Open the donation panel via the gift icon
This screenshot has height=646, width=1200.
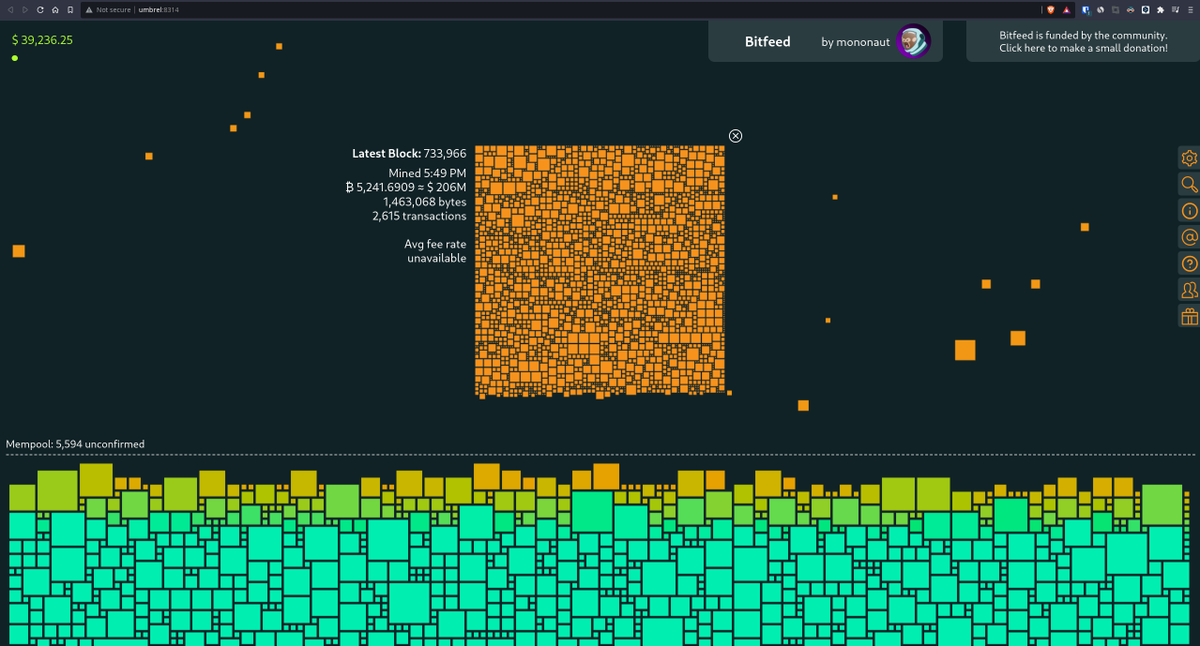[x=1188, y=315]
